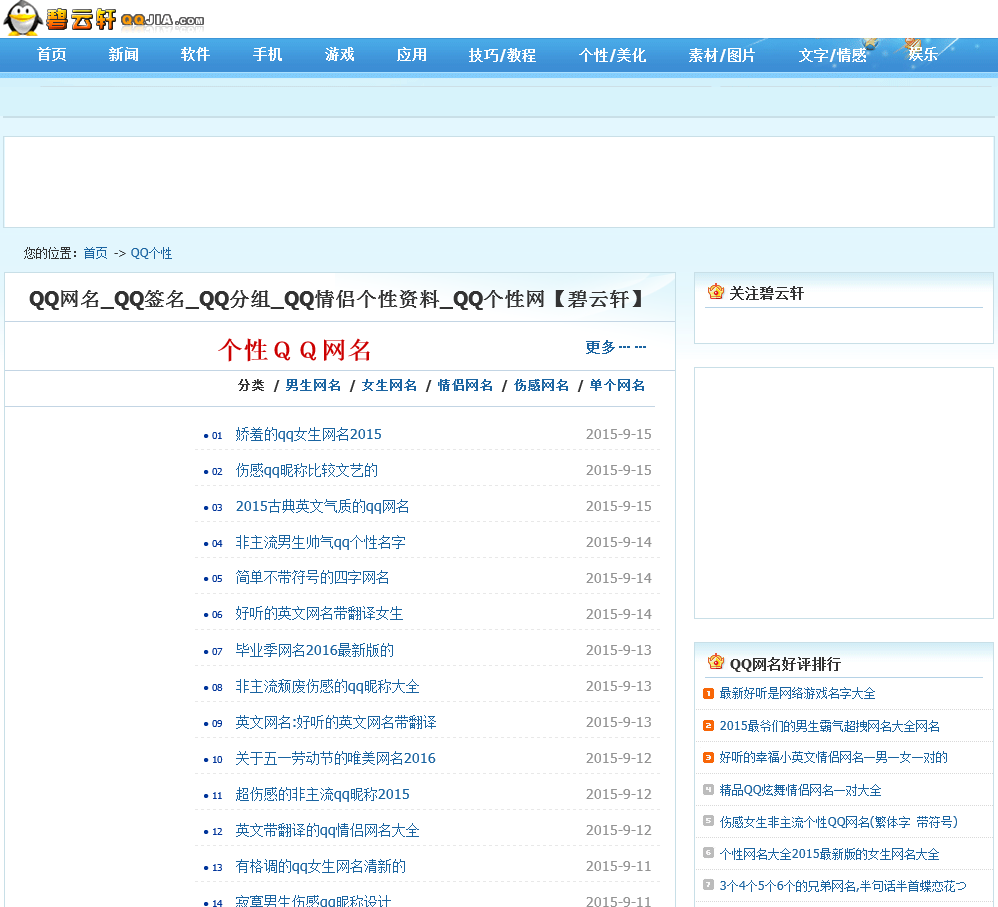The image size is (998, 907).
Task: Open ranked link 3个4个5个6个的兄弟网名
Action: pos(843,886)
